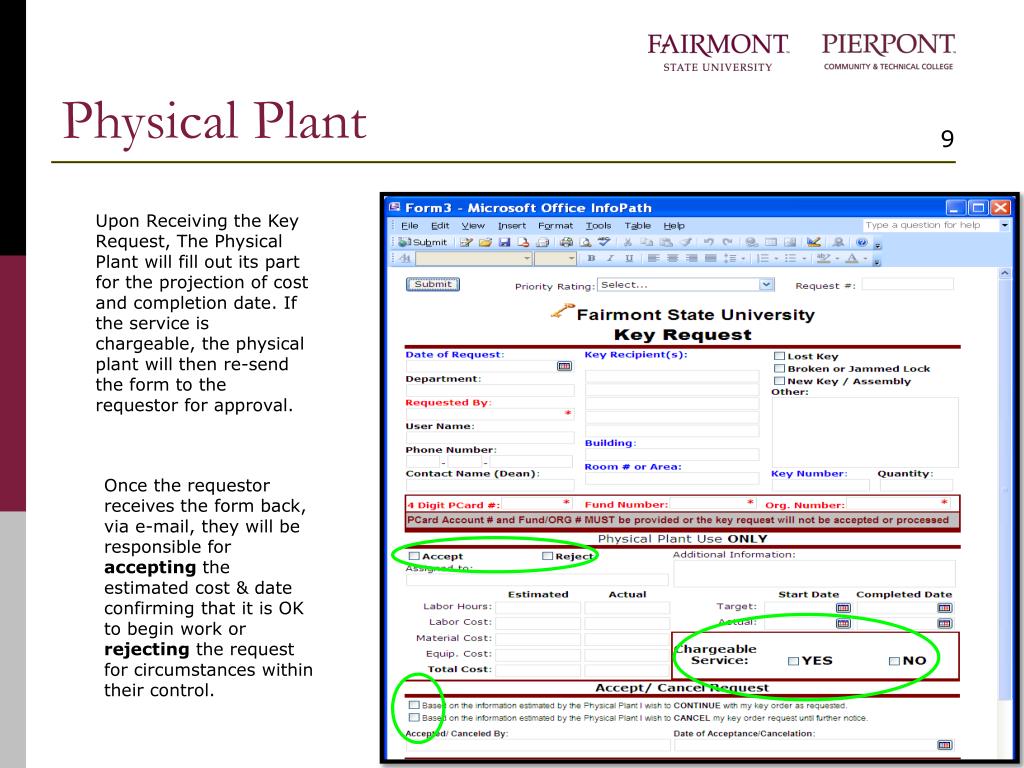Screen dimensions: 1024x768
Task: Open the File menu
Action: point(409,225)
